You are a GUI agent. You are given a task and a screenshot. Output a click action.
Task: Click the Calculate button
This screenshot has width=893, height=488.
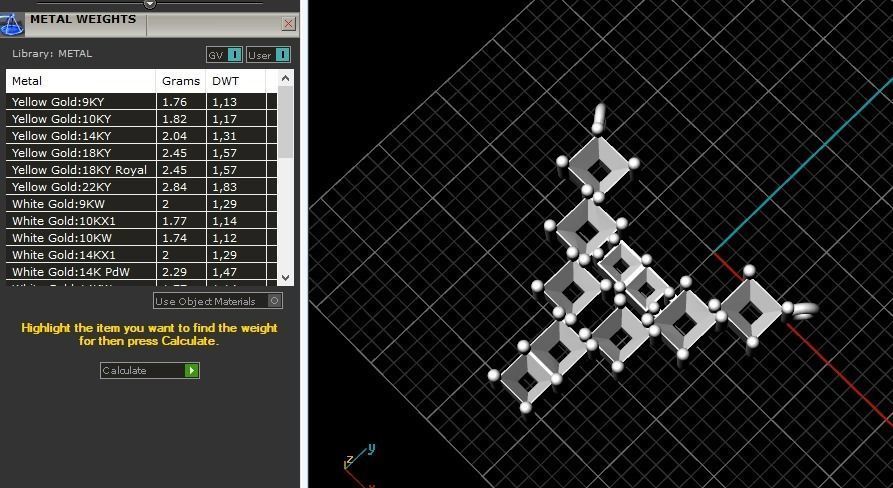150,371
